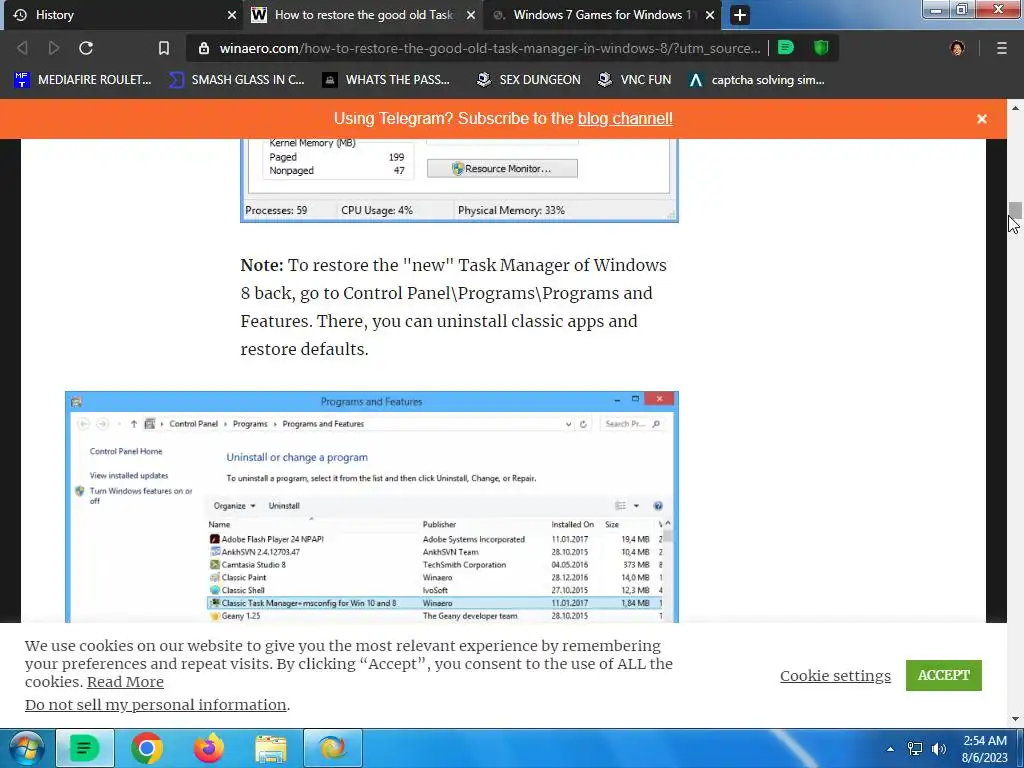The image size is (1024, 768).
Task: Open Windows Explorer from taskbar
Action: pos(271,748)
